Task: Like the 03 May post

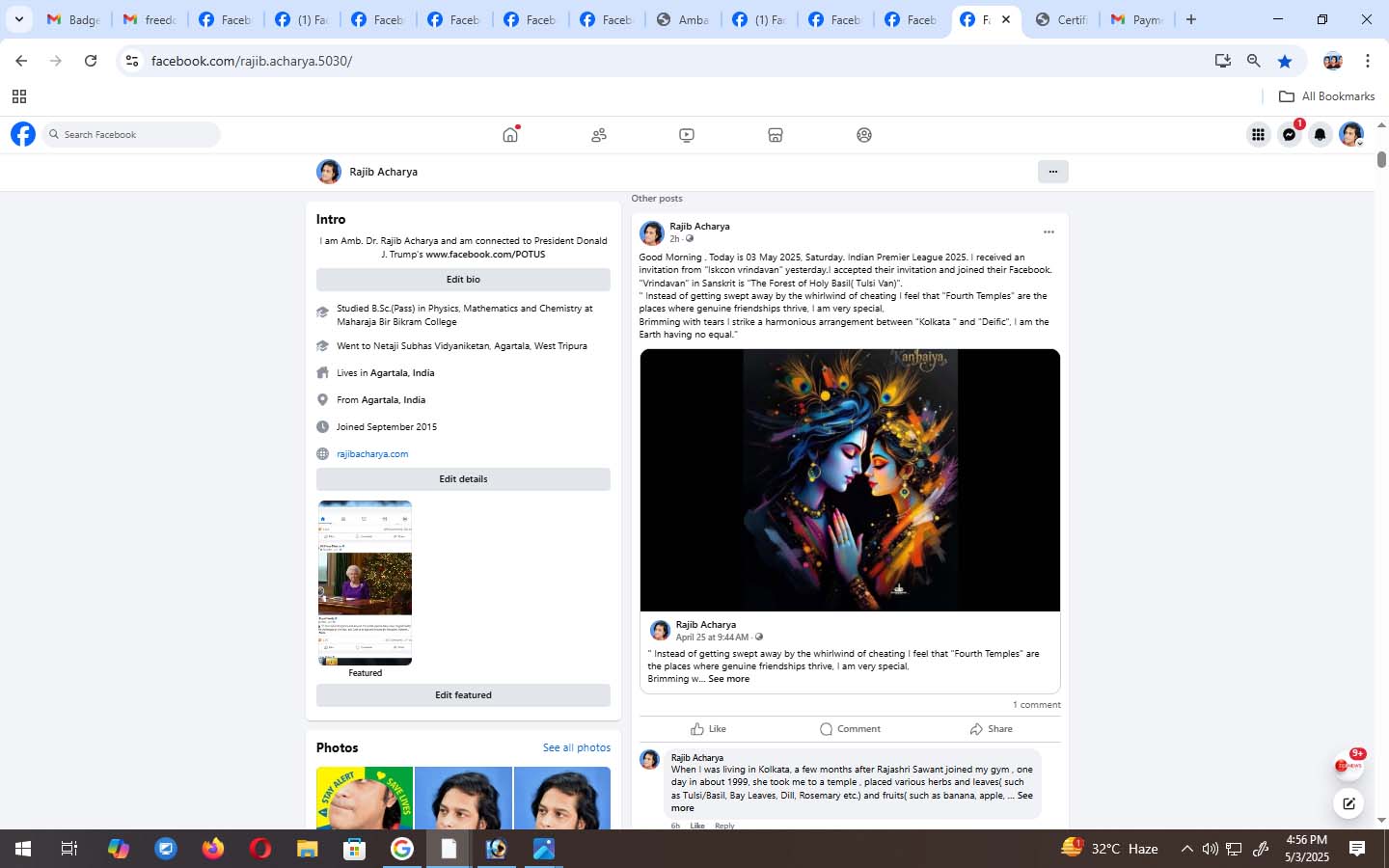Action: tap(708, 729)
